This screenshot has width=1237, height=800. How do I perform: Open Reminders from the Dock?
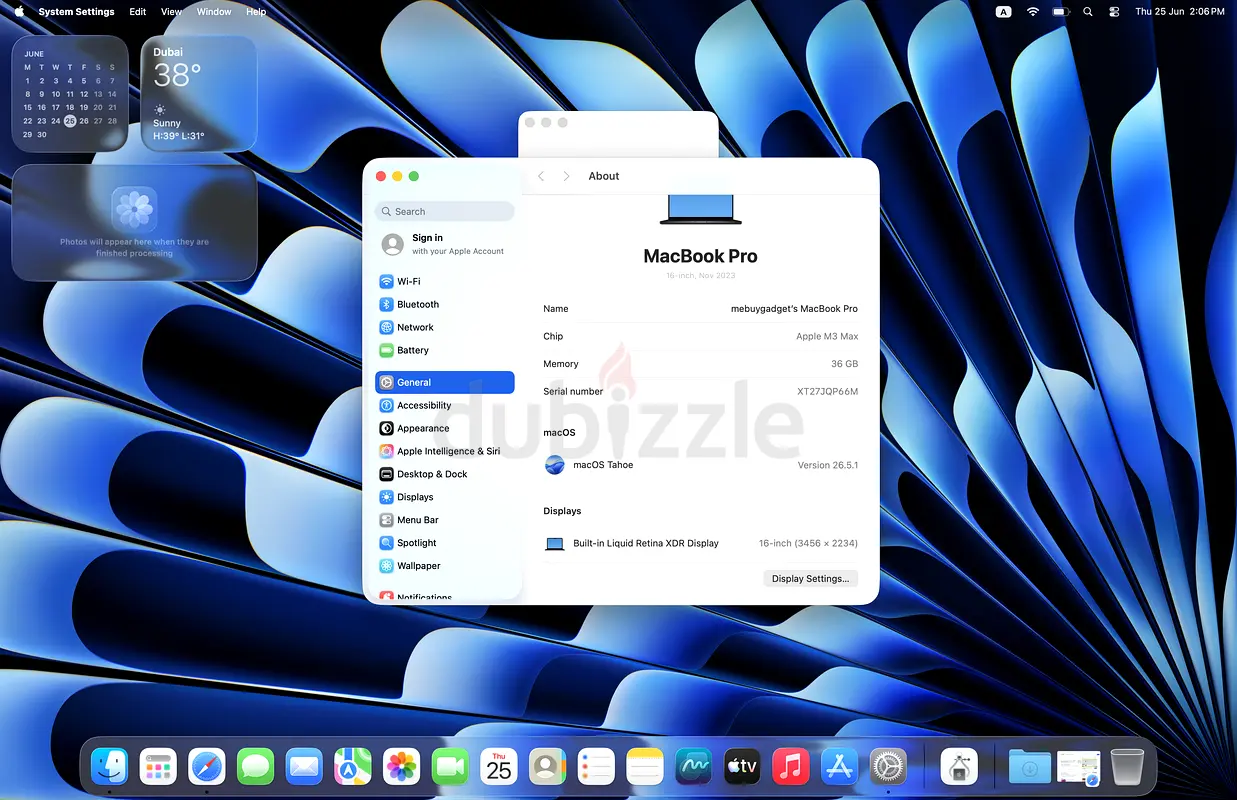coord(597,767)
